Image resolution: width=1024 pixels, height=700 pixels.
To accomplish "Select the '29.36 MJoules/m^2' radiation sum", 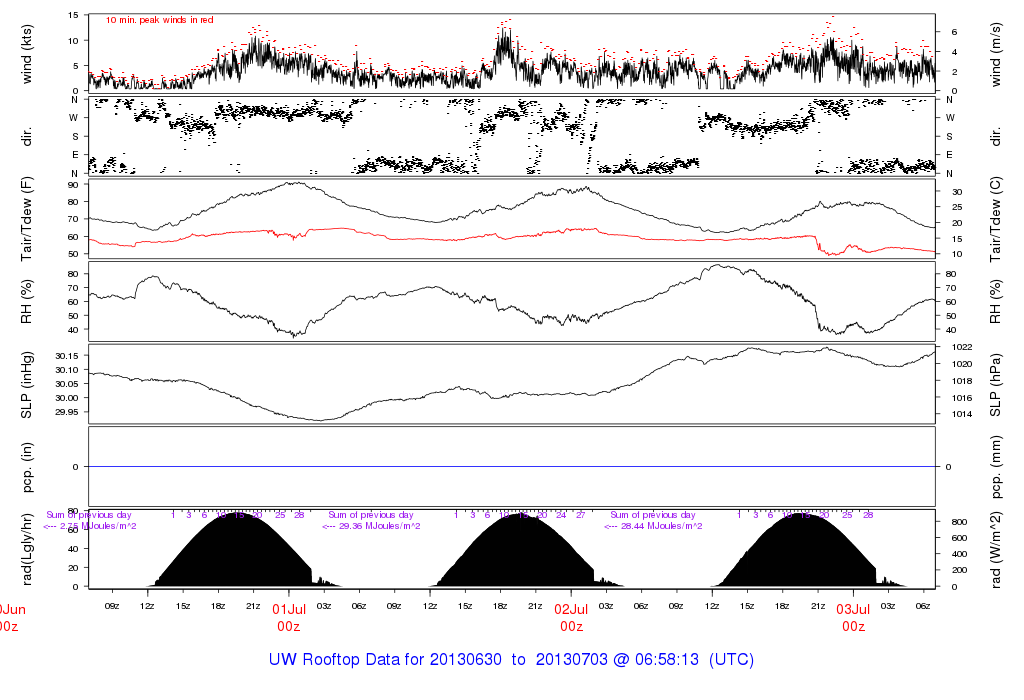I will click(378, 526).
